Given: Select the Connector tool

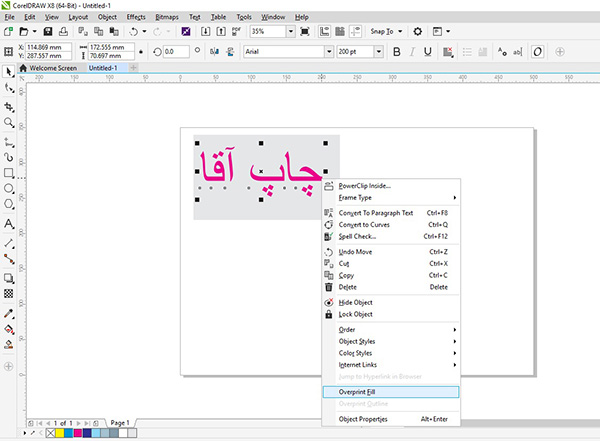Looking at the screenshot, I should (x=9, y=259).
